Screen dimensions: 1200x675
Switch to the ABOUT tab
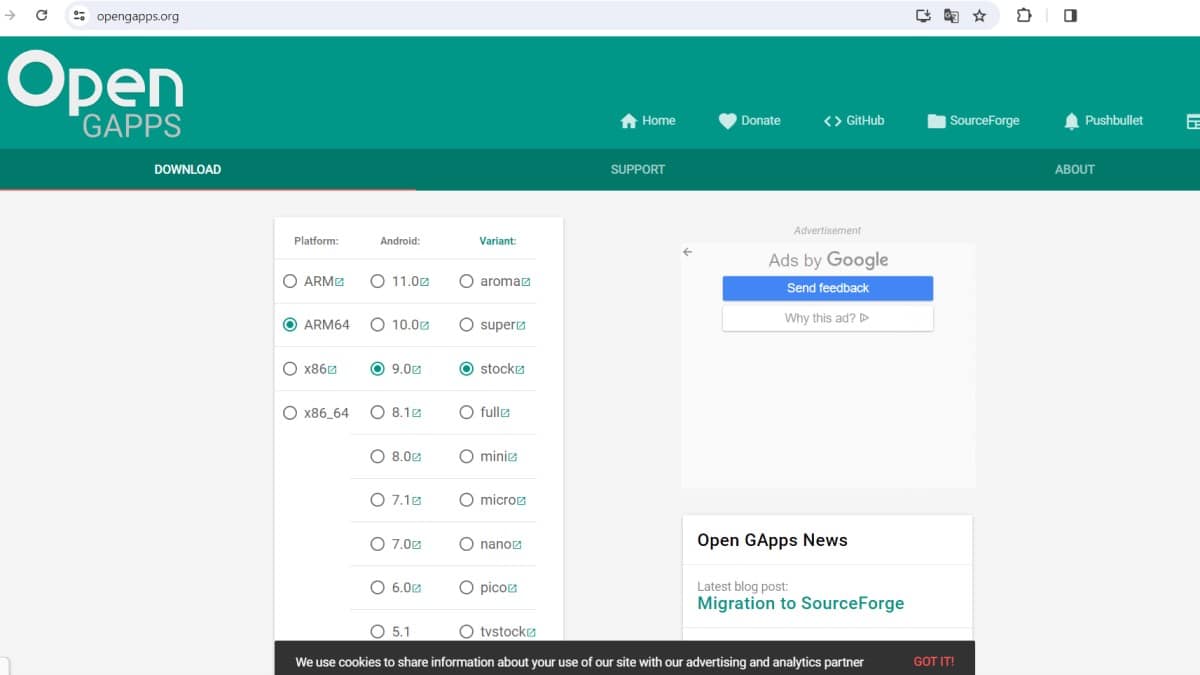click(1074, 170)
